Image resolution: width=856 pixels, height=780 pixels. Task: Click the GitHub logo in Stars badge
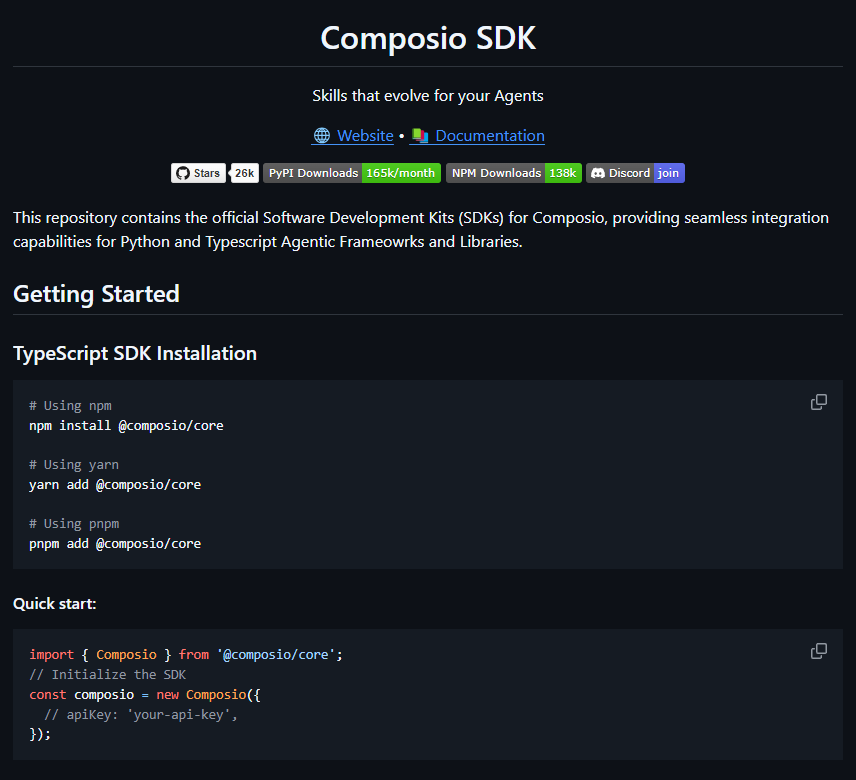click(x=182, y=173)
